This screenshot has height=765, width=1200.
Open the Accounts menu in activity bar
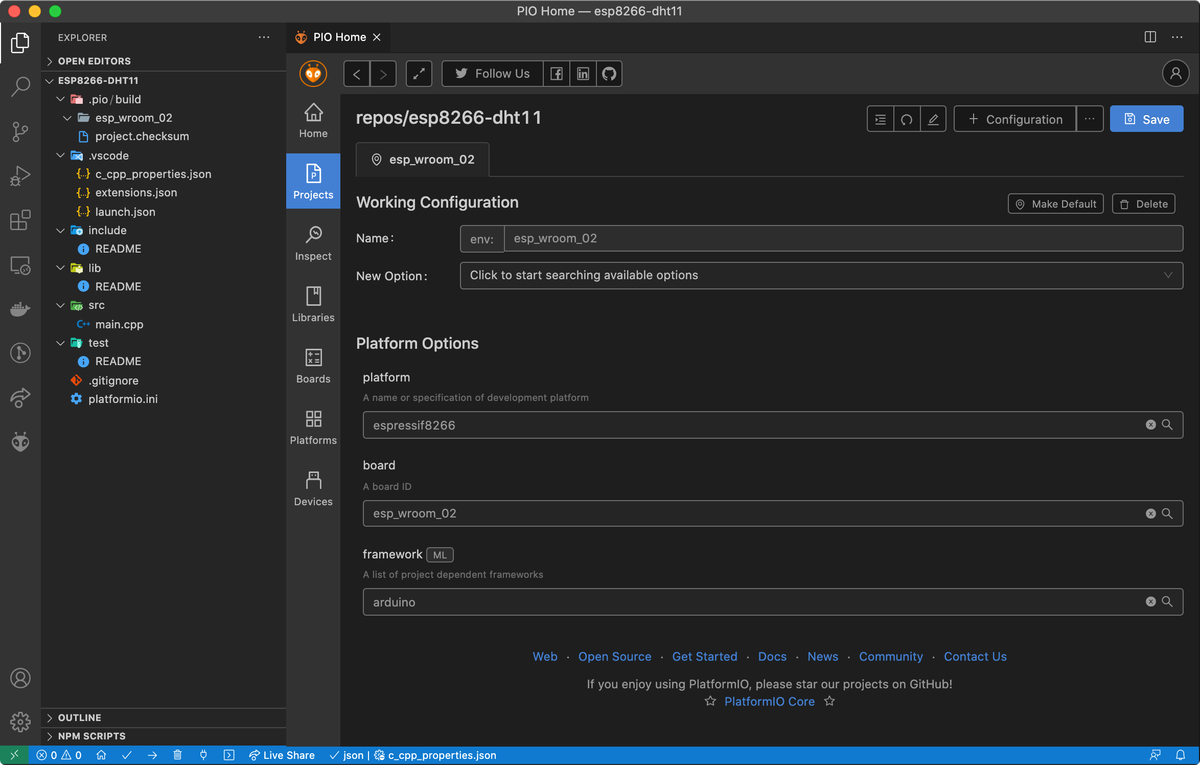(20, 678)
